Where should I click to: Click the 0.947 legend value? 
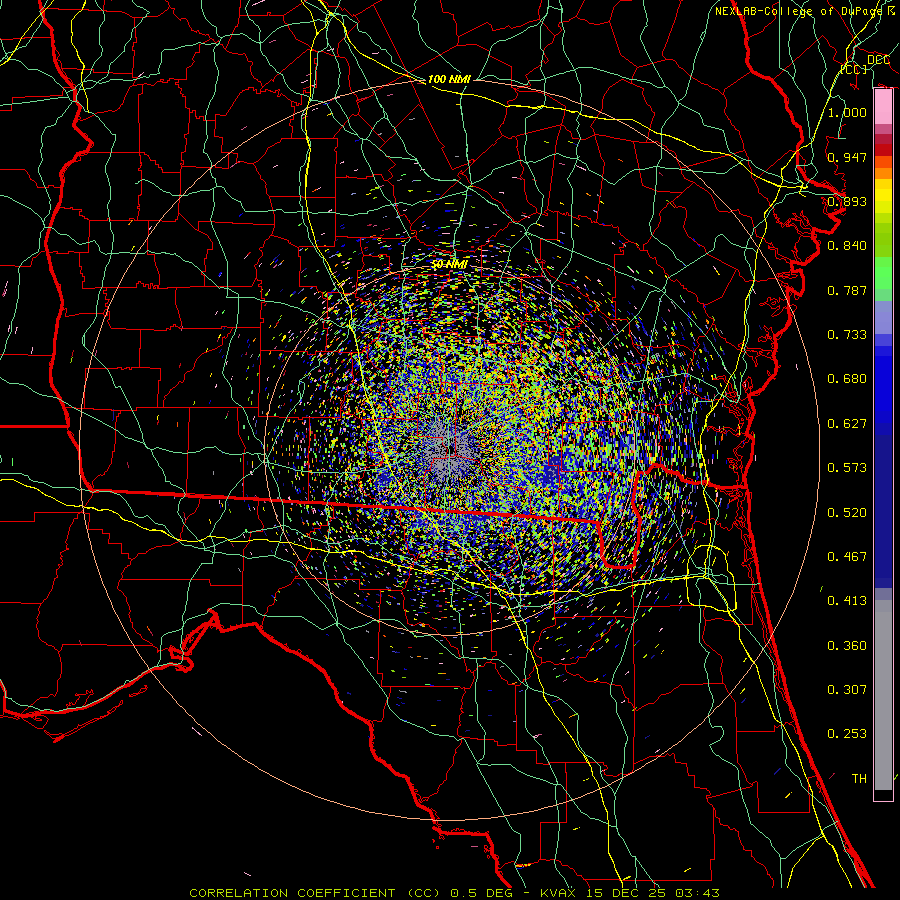click(847, 157)
